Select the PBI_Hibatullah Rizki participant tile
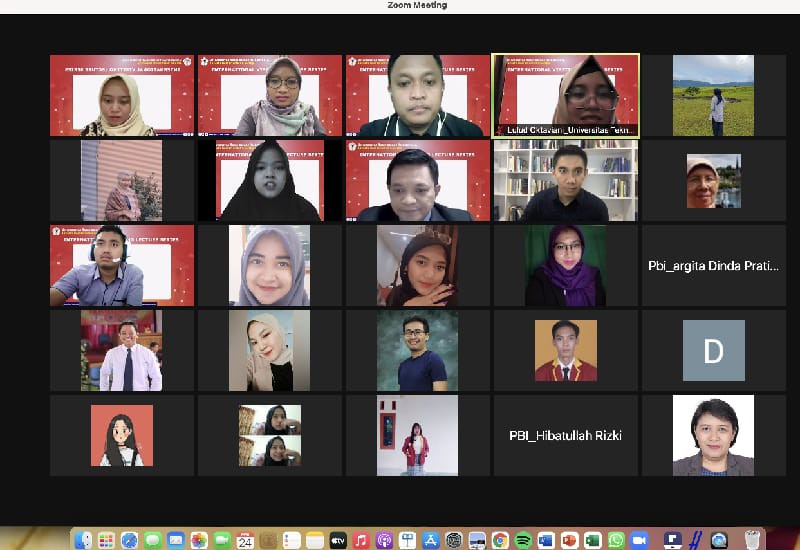 coord(565,435)
